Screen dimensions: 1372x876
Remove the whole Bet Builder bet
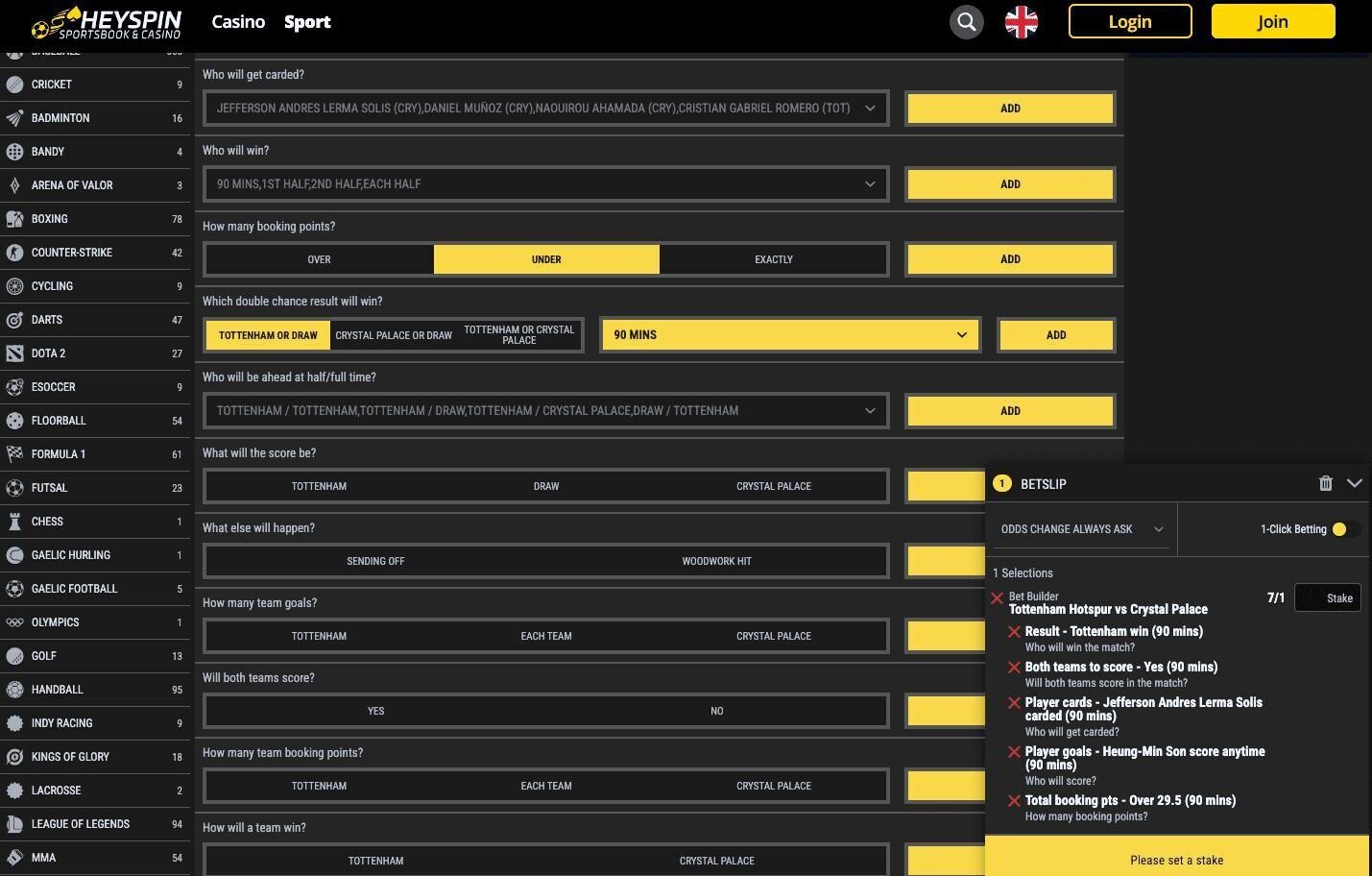997,598
